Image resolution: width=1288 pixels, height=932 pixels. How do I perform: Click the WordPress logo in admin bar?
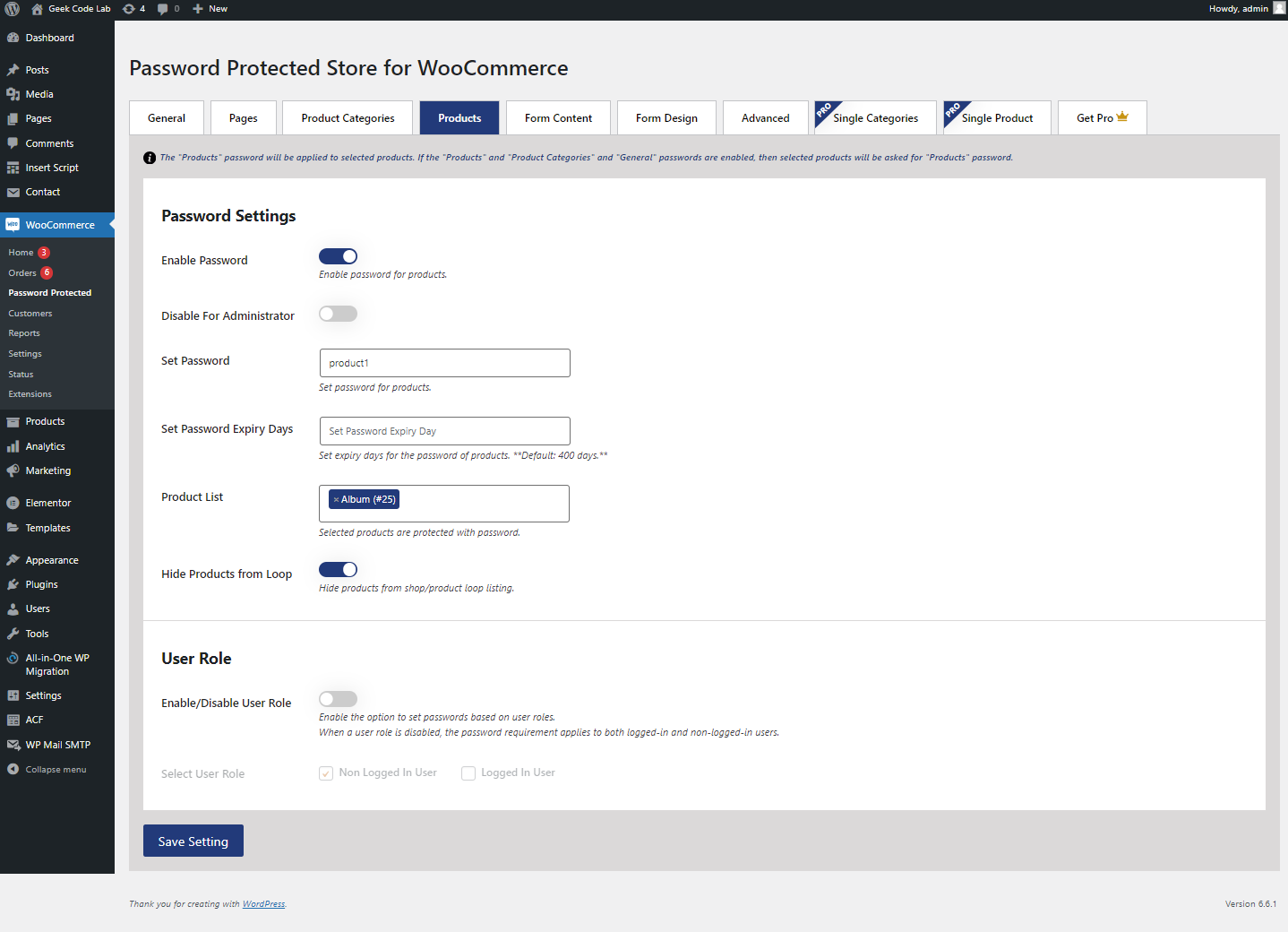12,9
